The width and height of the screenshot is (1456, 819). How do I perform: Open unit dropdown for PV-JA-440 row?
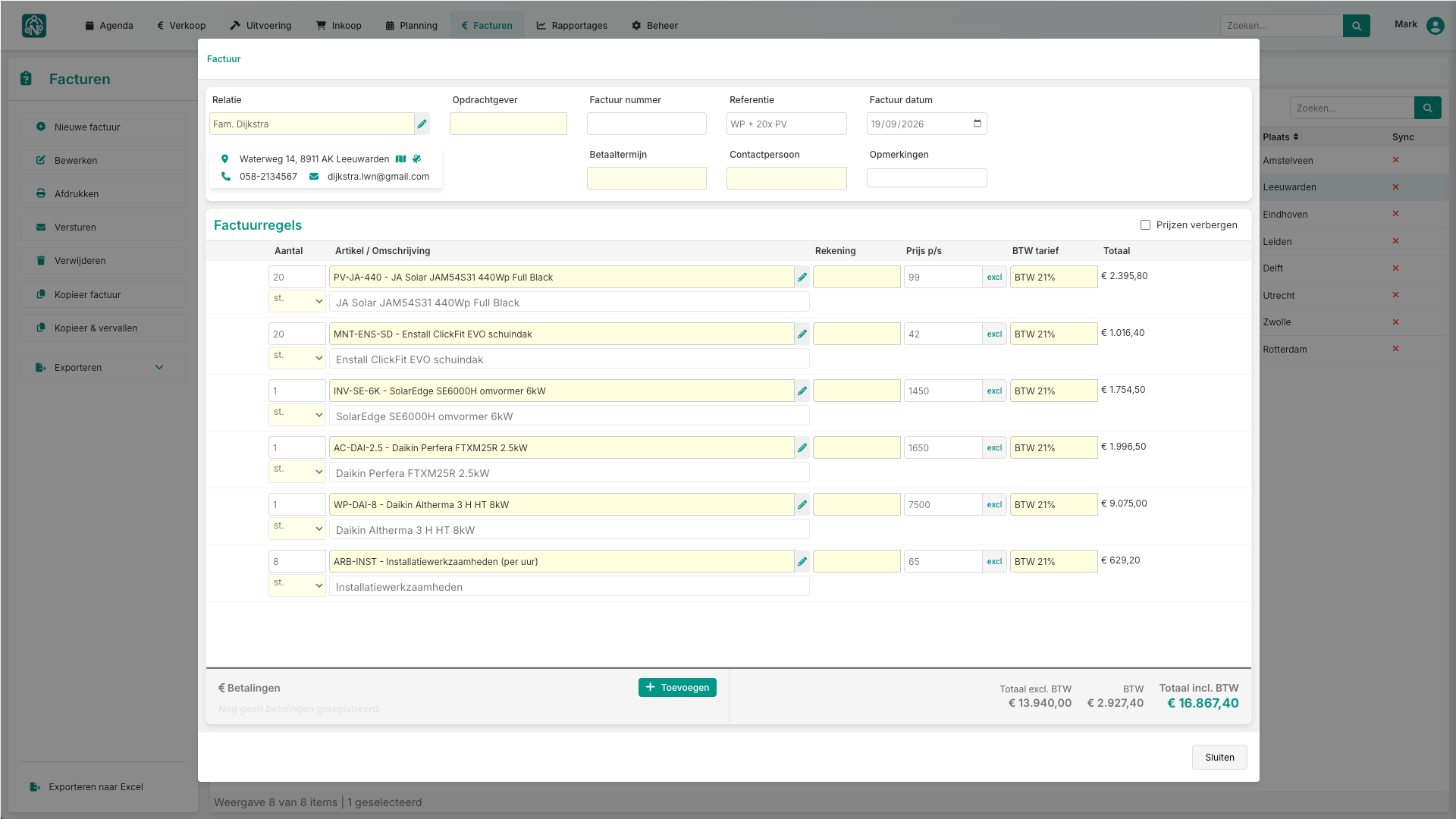tap(297, 301)
